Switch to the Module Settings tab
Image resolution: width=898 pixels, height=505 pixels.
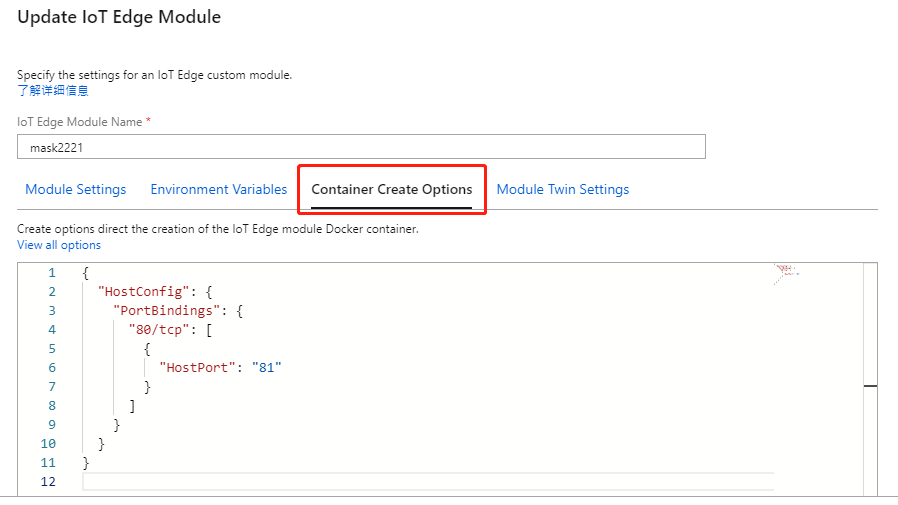tap(76, 189)
